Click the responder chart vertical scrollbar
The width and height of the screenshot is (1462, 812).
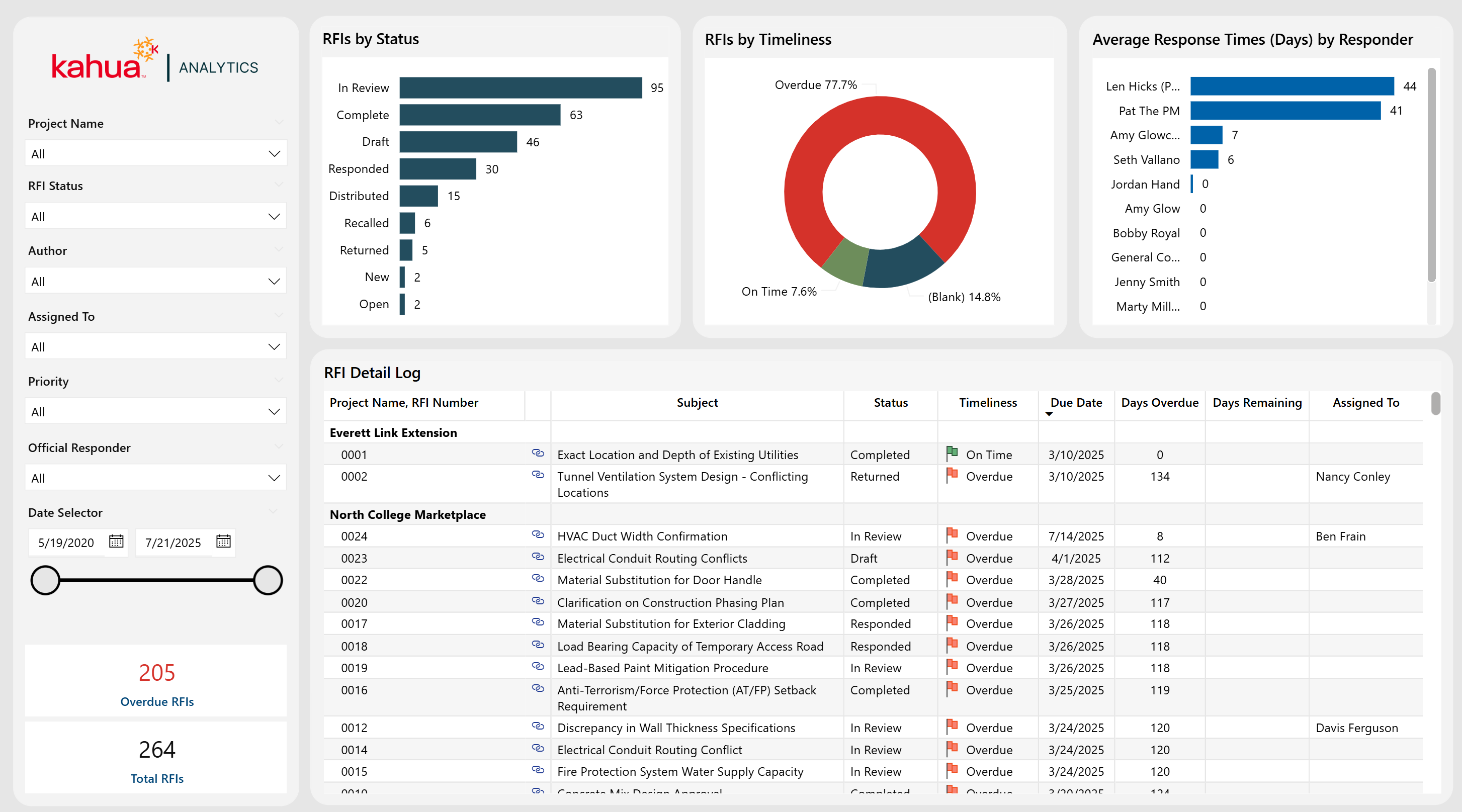tap(1431, 176)
